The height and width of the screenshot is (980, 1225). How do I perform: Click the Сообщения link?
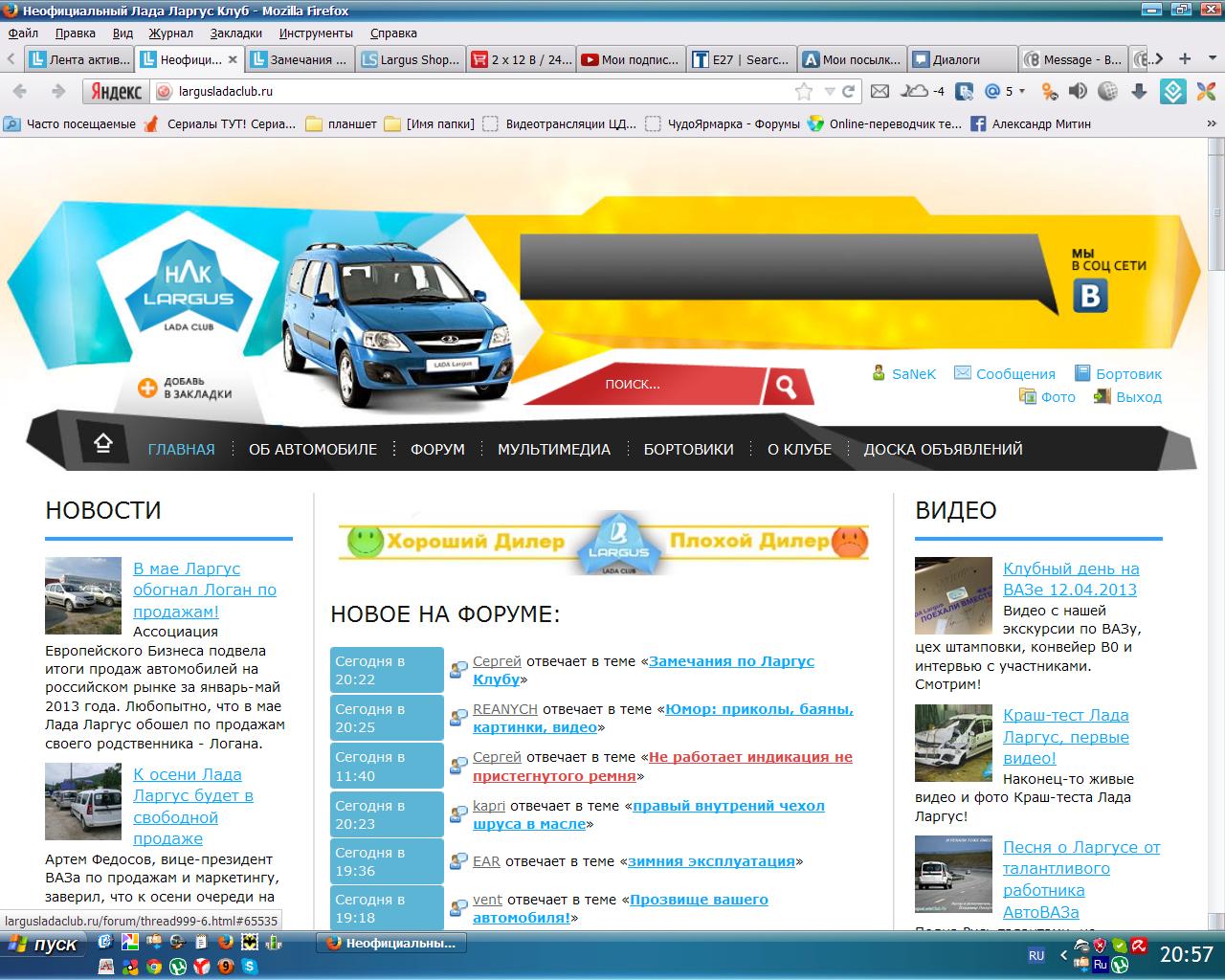pos(1014,374)
